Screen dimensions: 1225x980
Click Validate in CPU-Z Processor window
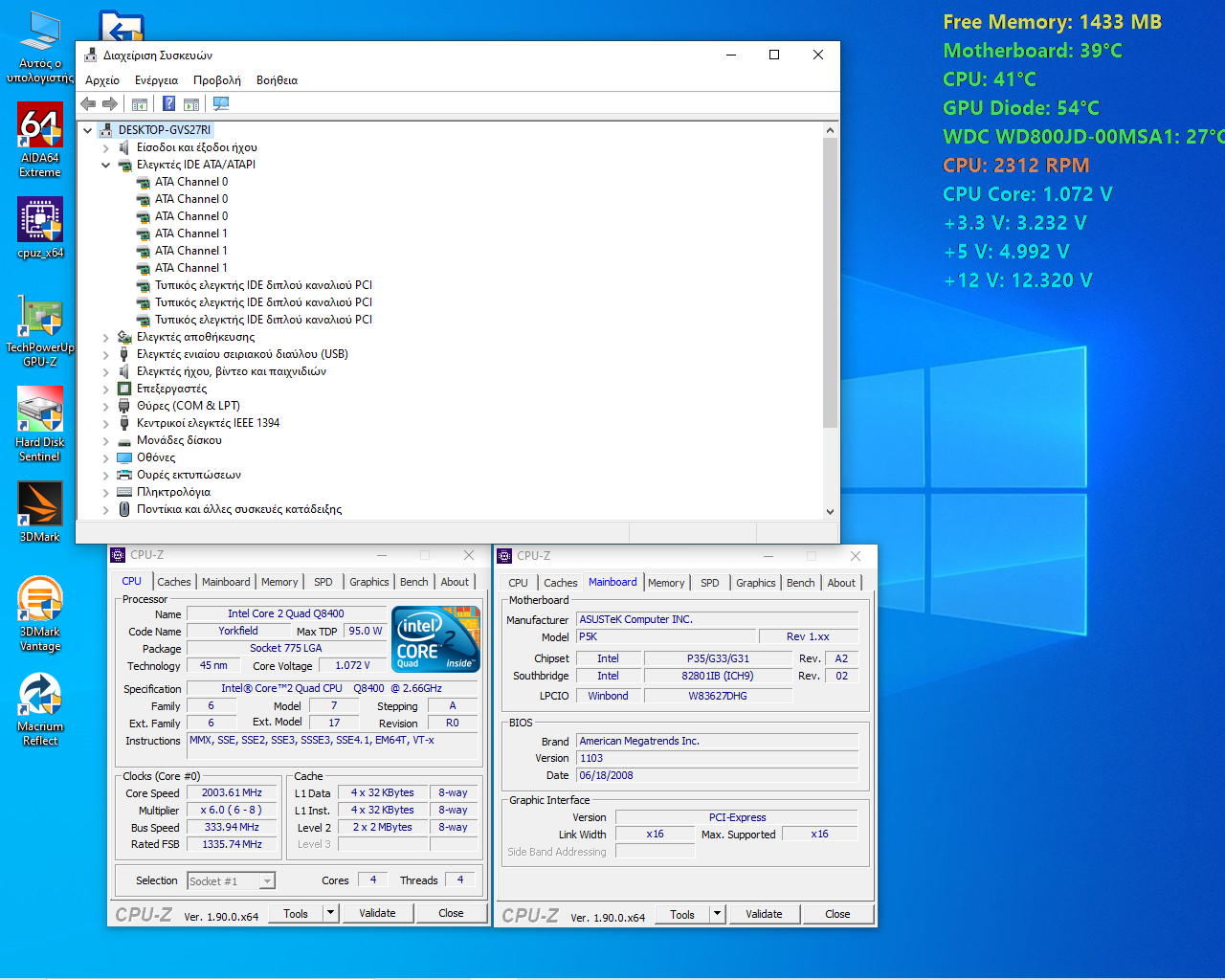[377, 913]
